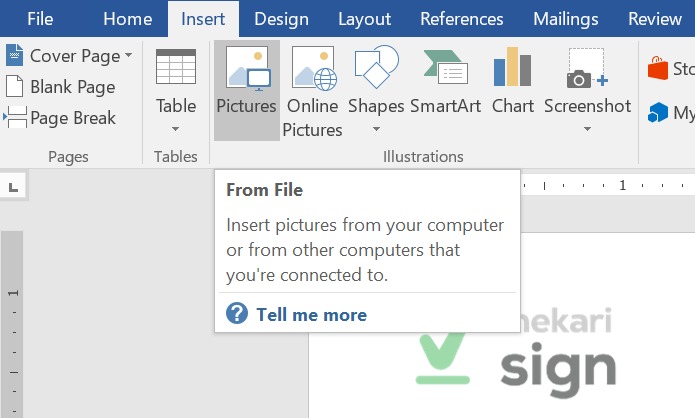
Task: Open the Design tab
Action: click(281, 19)
